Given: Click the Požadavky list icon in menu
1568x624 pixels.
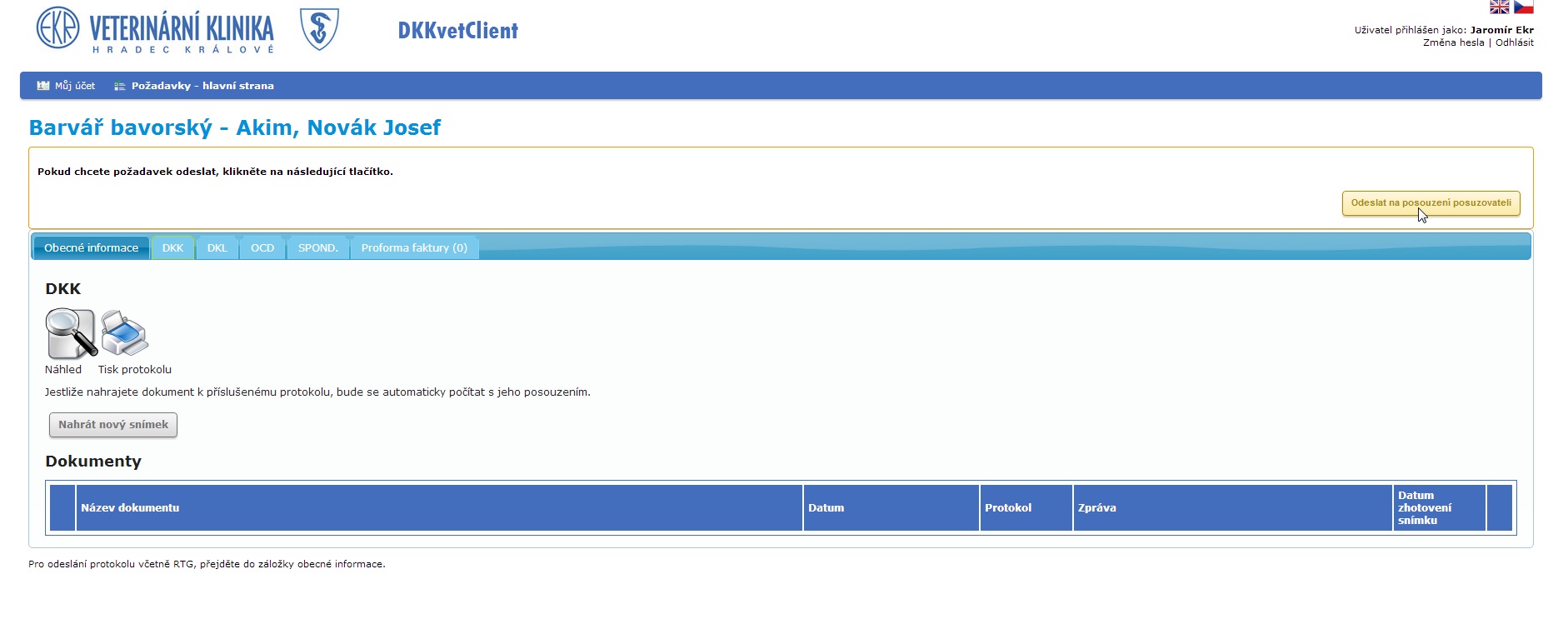Looking at the screenshot, I should click(x=120, y=87).
